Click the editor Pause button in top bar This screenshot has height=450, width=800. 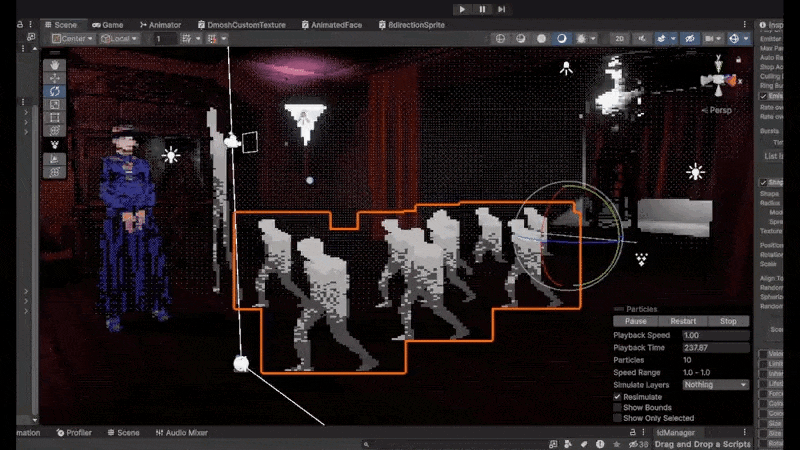[x=482, y=9]
